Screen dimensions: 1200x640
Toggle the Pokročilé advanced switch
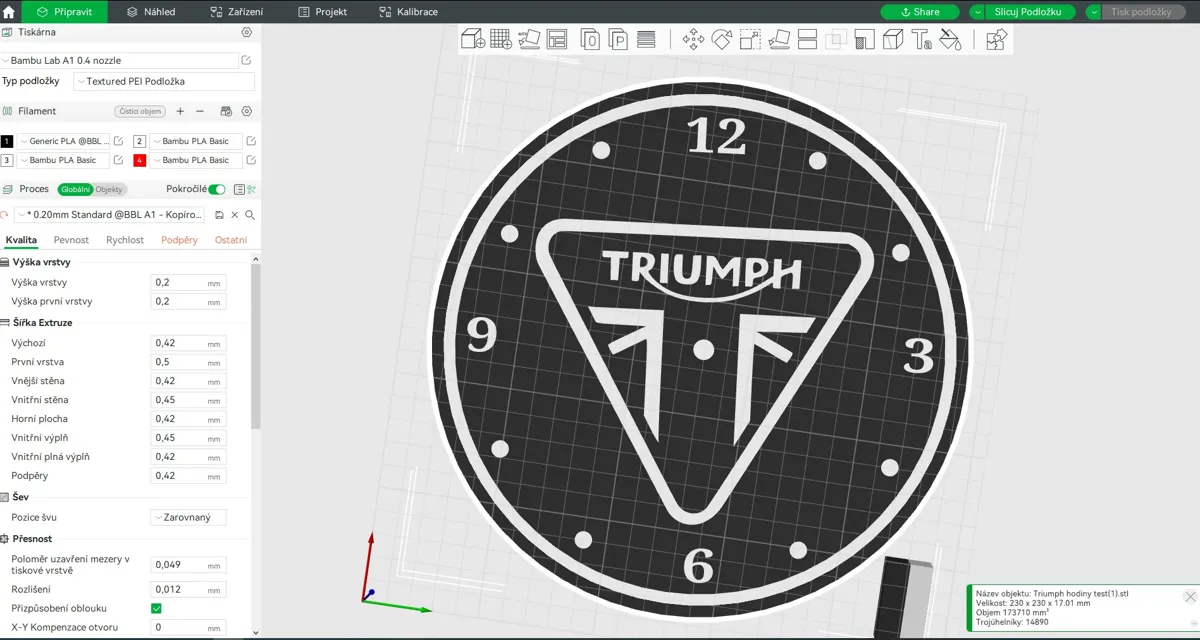click(216, 189)
